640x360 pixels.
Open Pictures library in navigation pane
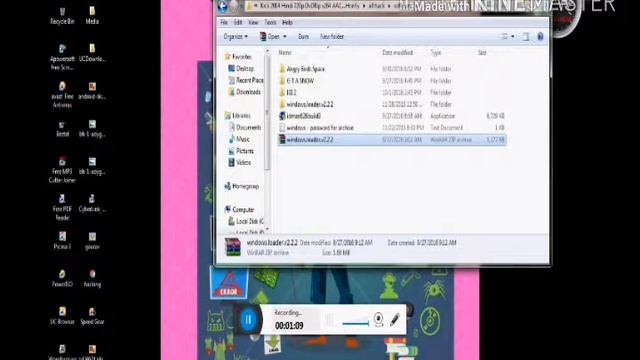(x=241, y=151)
